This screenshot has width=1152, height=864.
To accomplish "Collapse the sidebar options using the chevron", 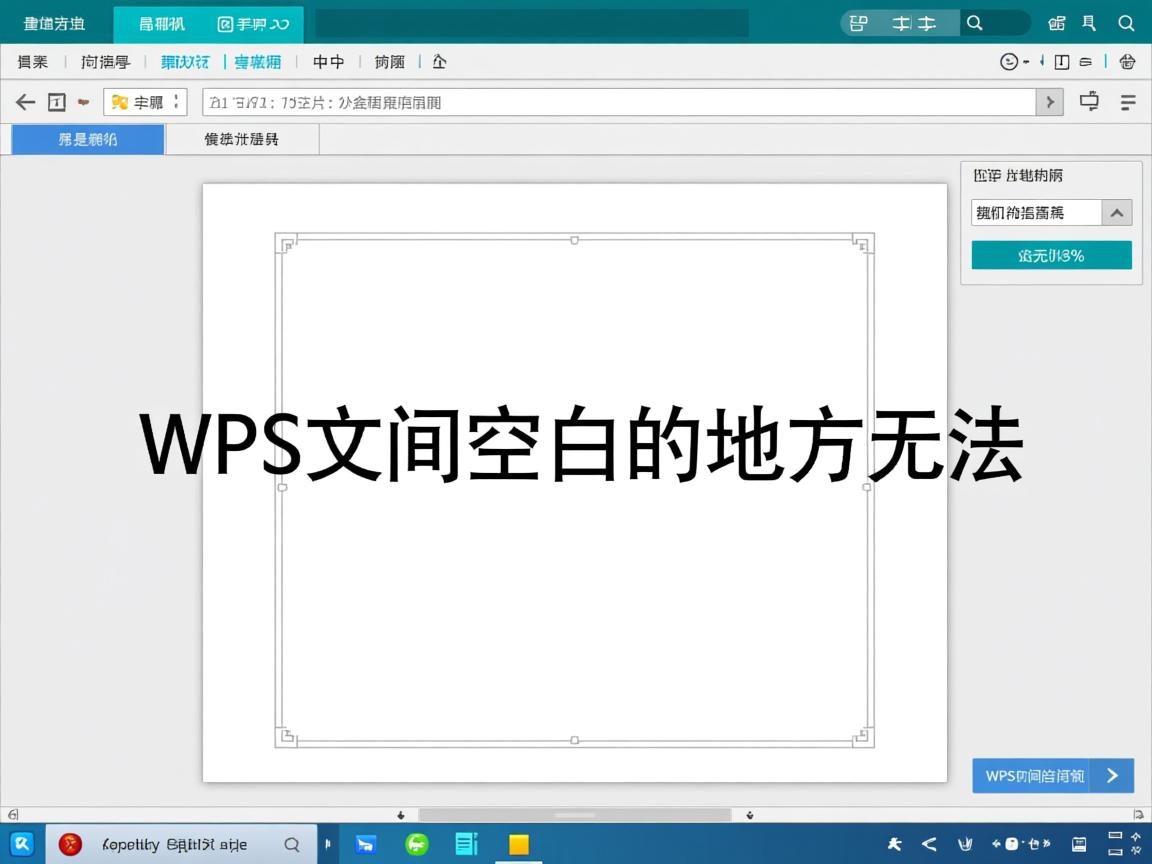I will click(x=1117, y=212).
